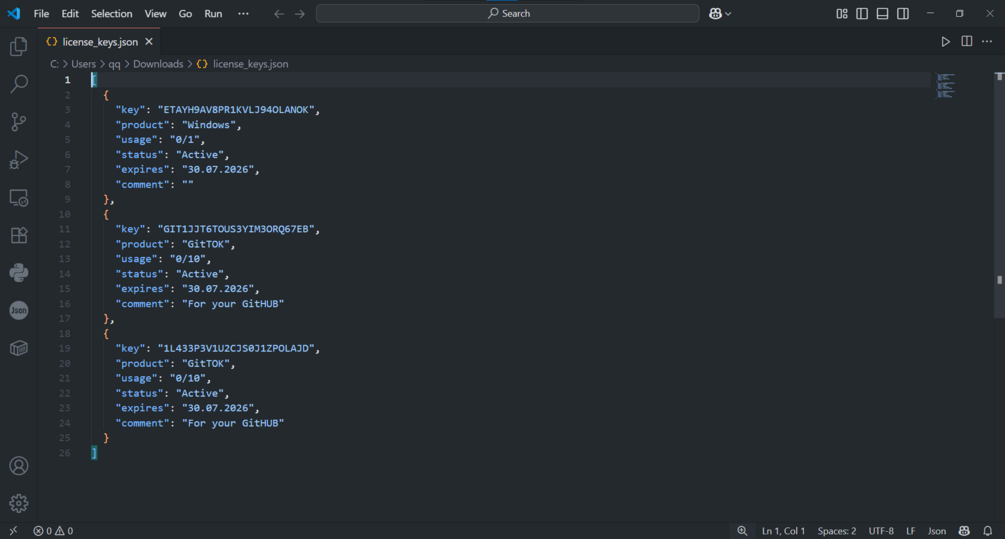Click the zoom magnifier in status bar
The image size is (1005, 539).
pos(742,531)
